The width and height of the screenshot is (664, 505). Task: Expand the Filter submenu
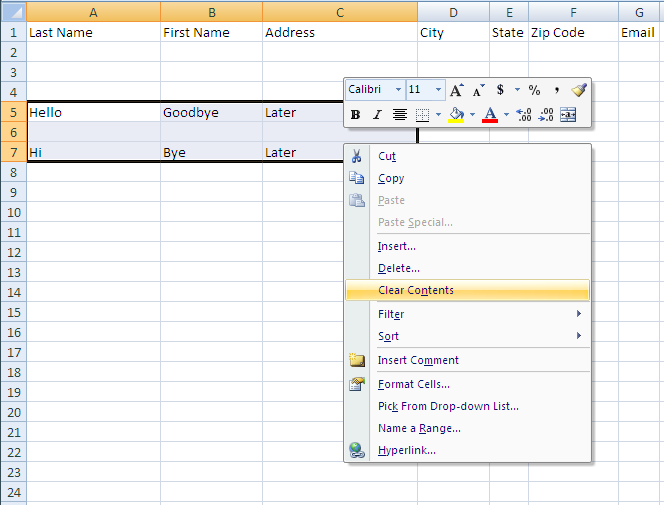(x=468, y=314)
